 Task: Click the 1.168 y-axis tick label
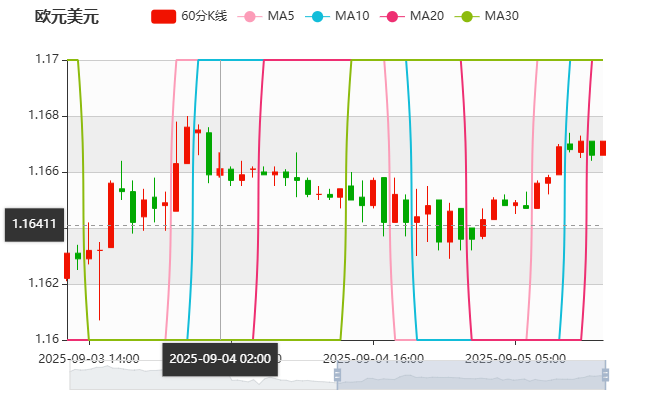[x=43, y=116]
